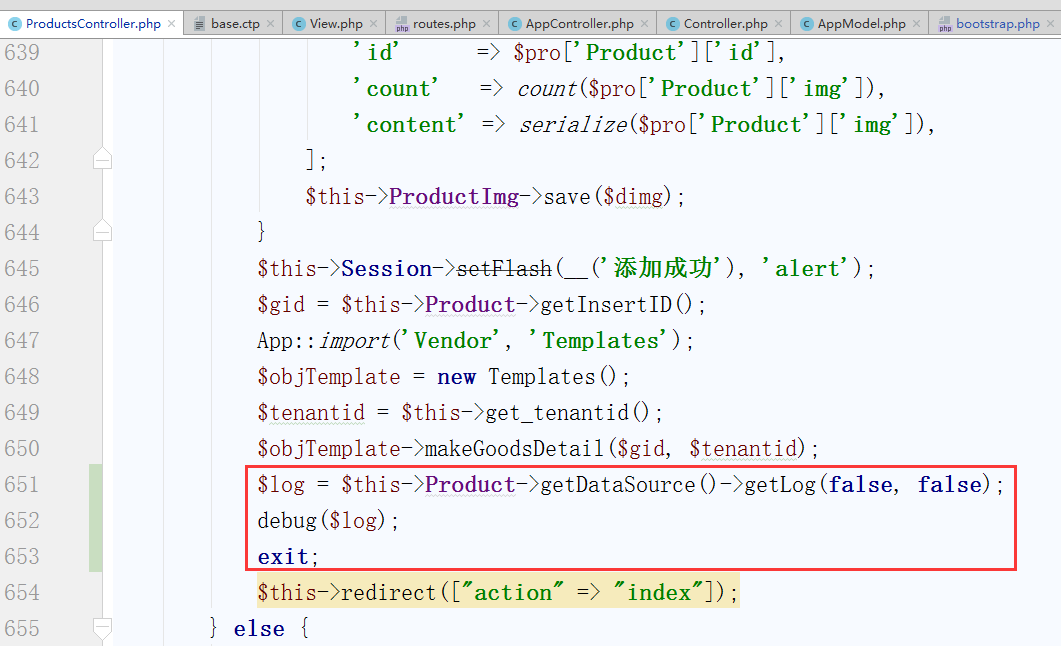This screenshot has height=646, width=1061.
Task: Toggle the fold marker at line 644
Action: [x=102, y=232]
